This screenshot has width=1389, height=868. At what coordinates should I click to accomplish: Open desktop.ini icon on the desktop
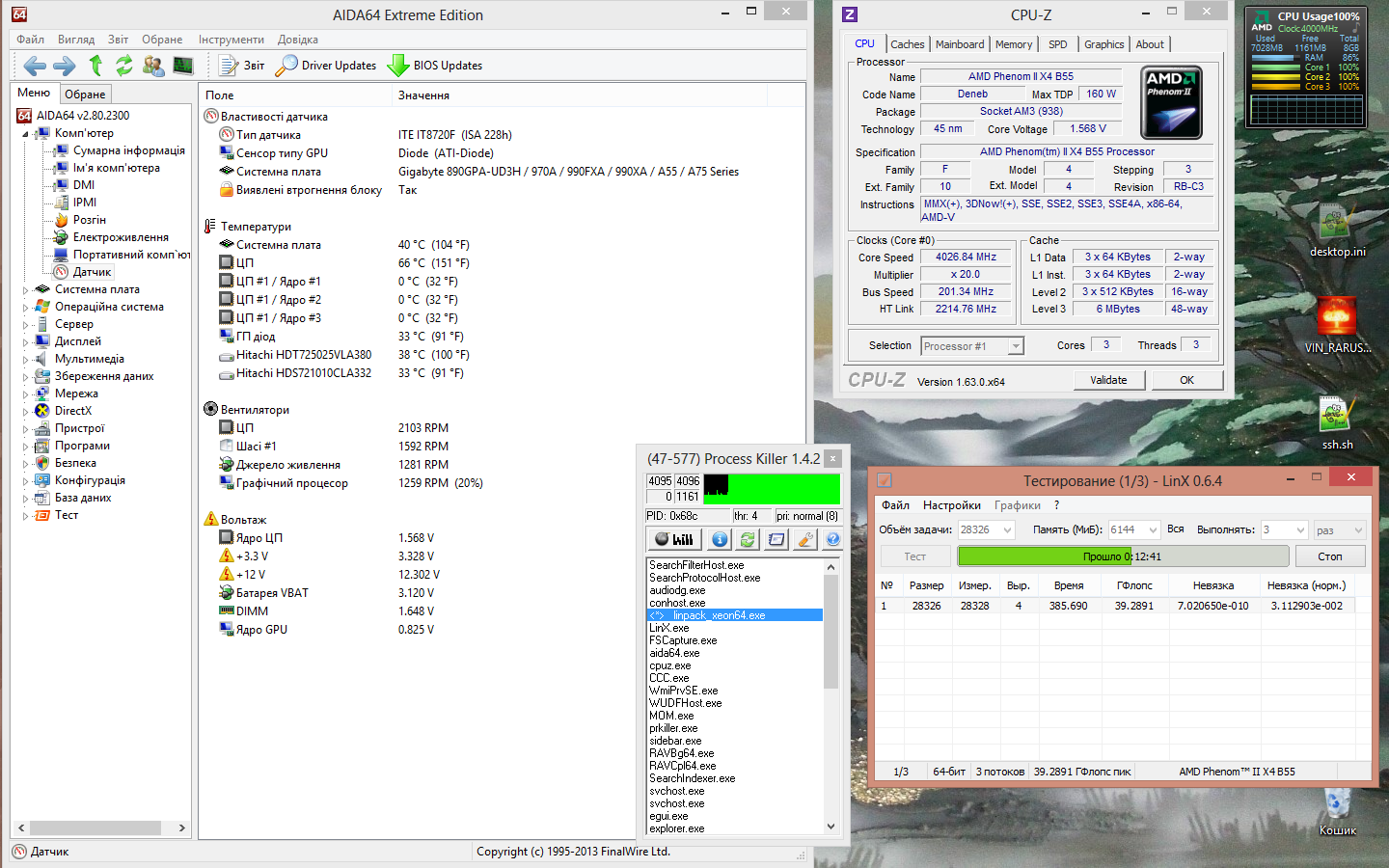[x=1337, y=231]
